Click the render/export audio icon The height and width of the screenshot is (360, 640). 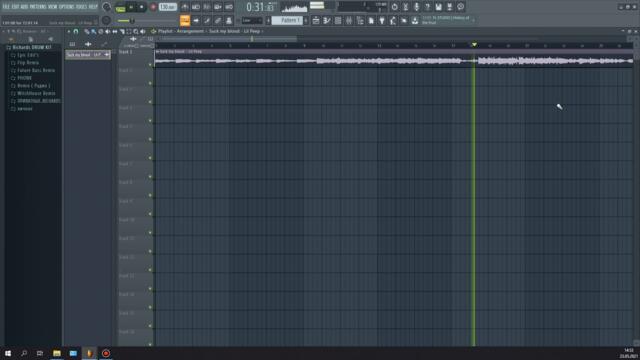pos(449,7)
